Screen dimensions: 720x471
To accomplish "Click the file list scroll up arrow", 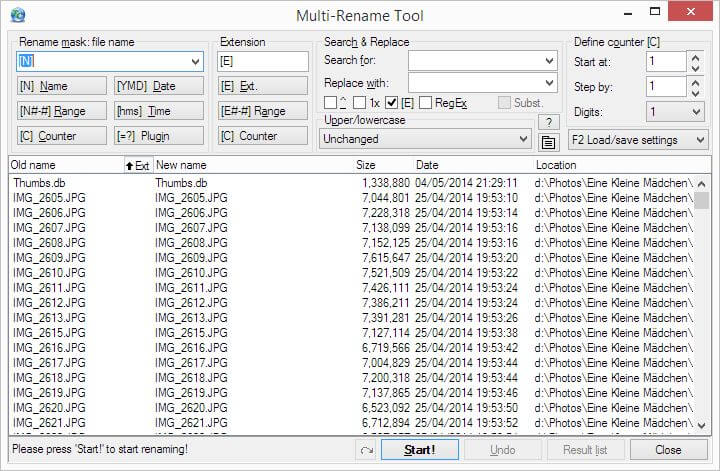I will pos(701,184).
